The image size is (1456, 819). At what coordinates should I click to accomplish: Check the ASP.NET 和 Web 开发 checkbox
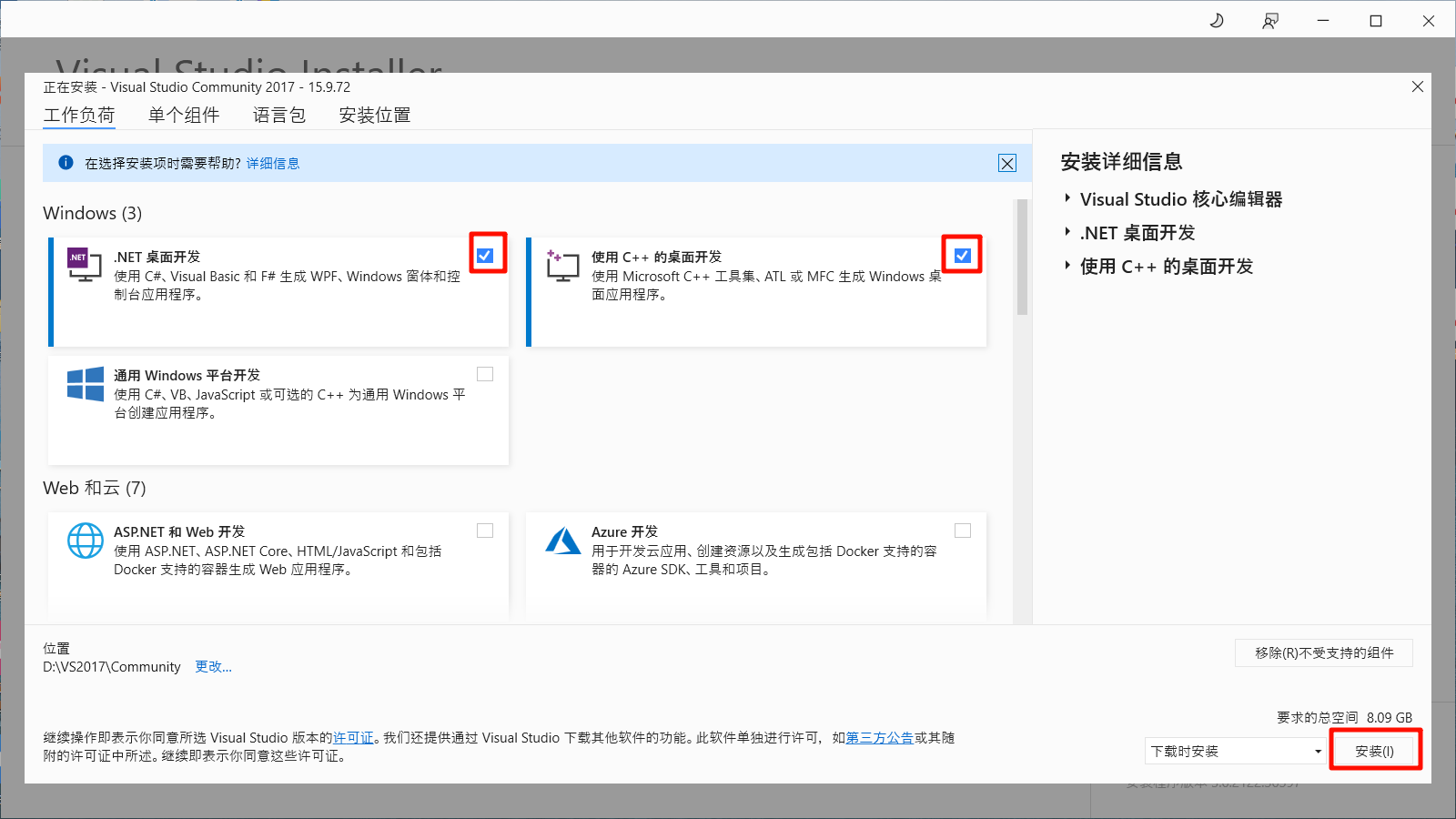pos(485,531)
